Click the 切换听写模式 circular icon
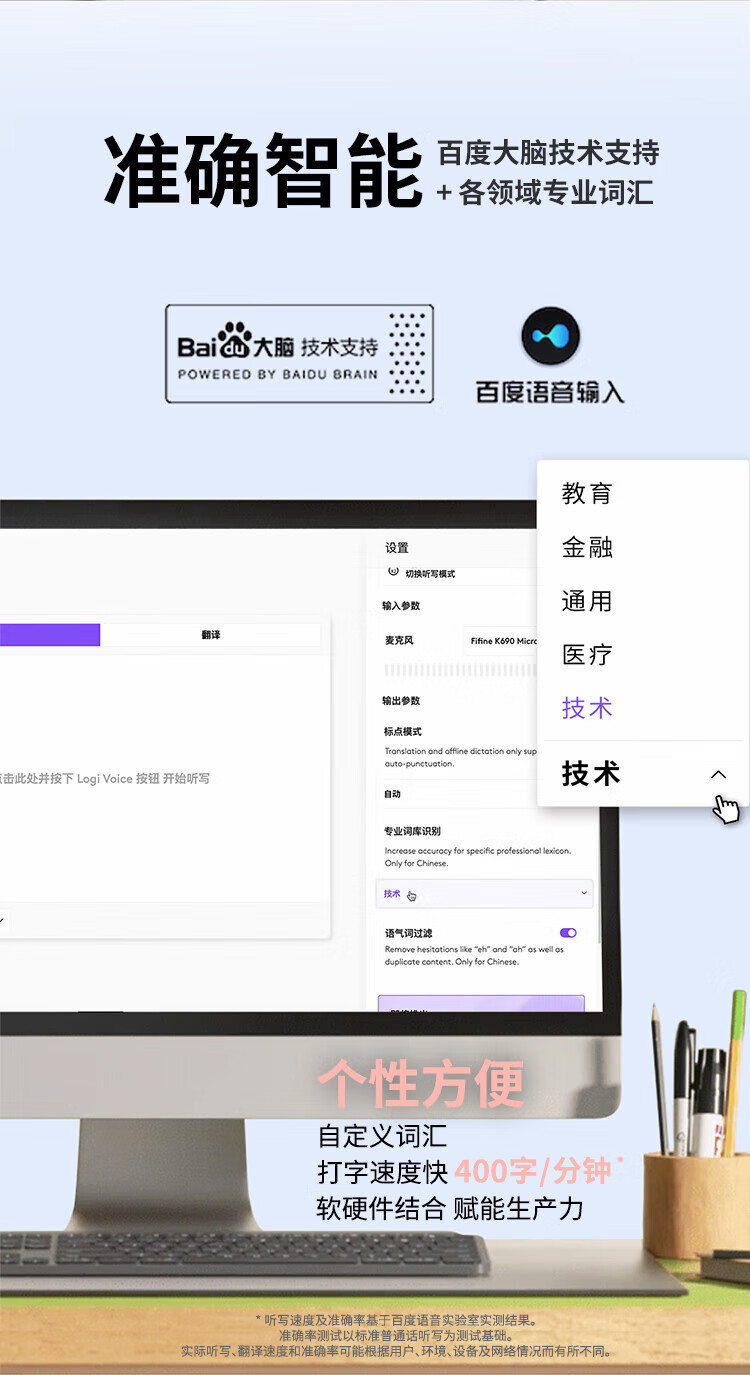 click(x=393, y=571)
